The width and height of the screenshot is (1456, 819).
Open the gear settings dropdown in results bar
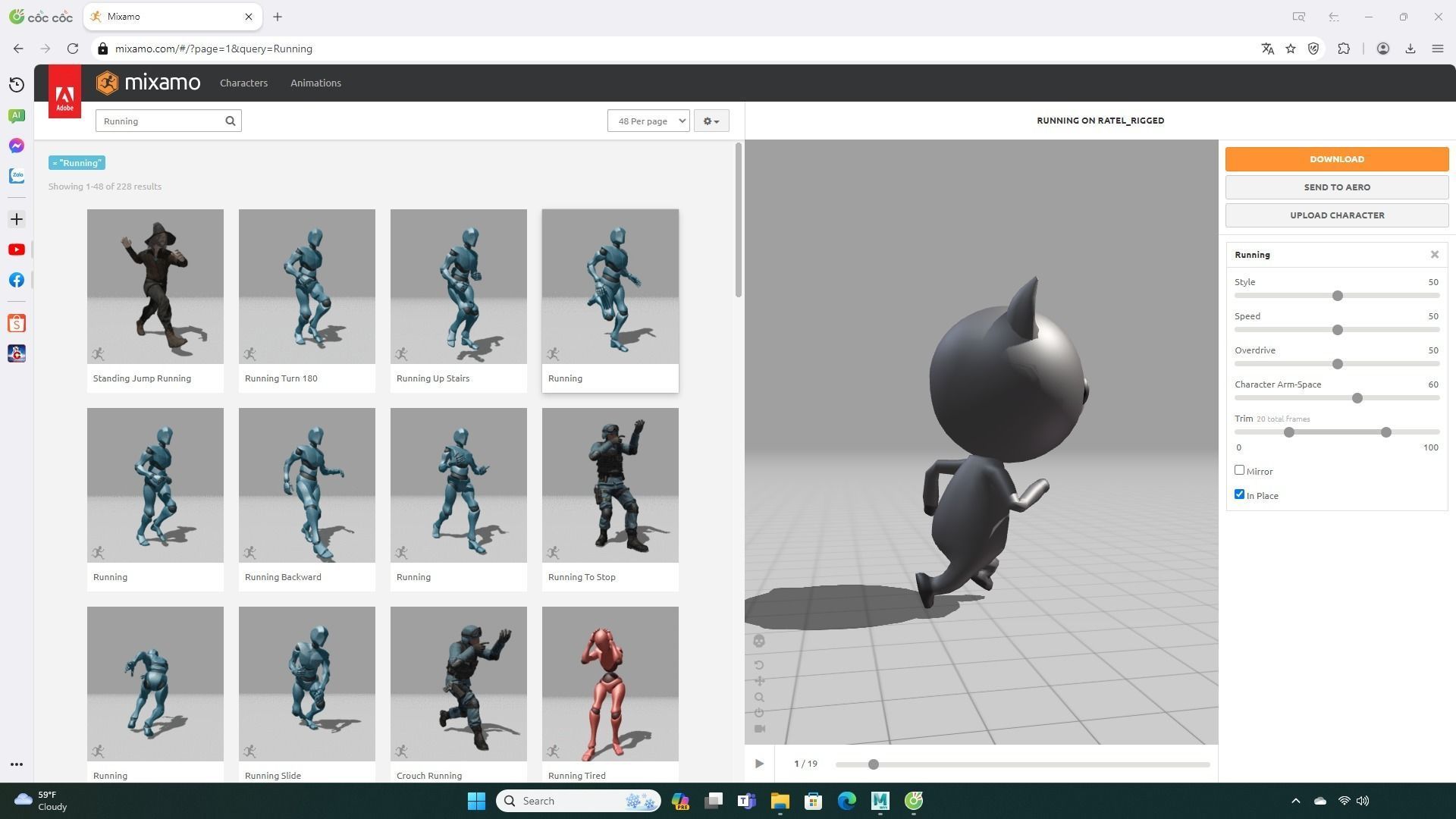point(711,121)
